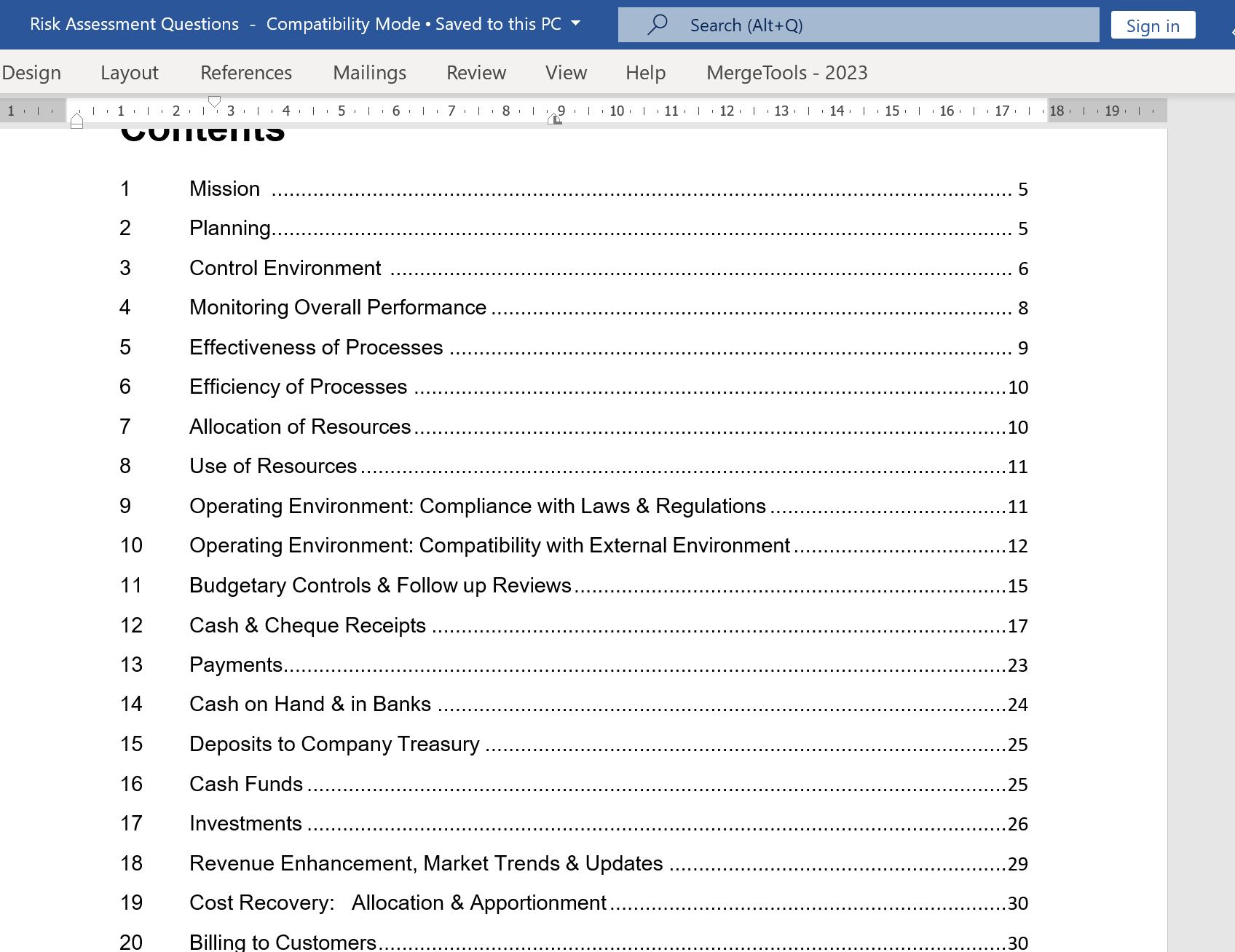Go to the Review tab
Viewport: 1235px width, 952px height.
point(476,73)
